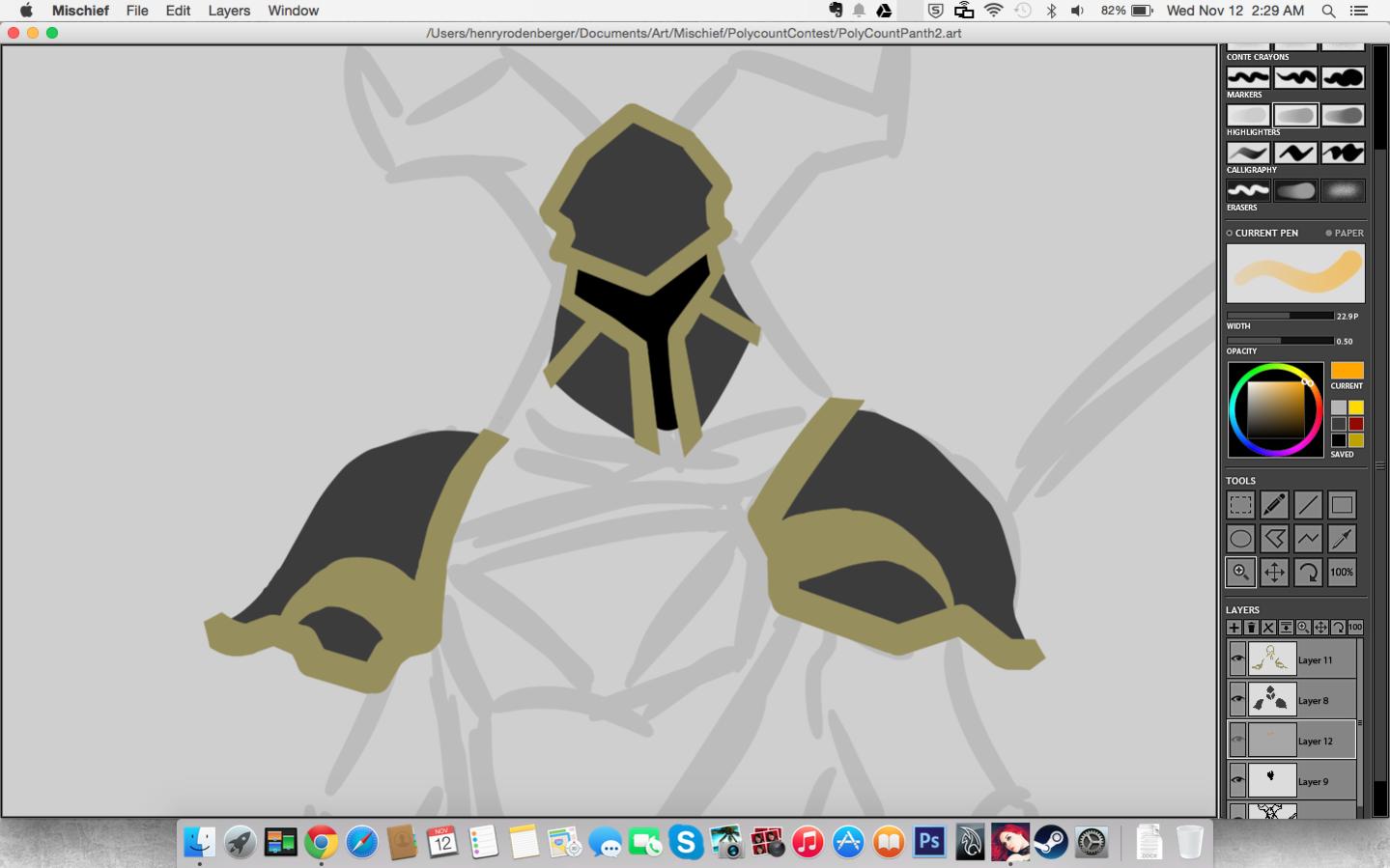Viewport: 1390px width, 868px height.
Task: Choose the third speckled eraser preset
Action: 1343,190
